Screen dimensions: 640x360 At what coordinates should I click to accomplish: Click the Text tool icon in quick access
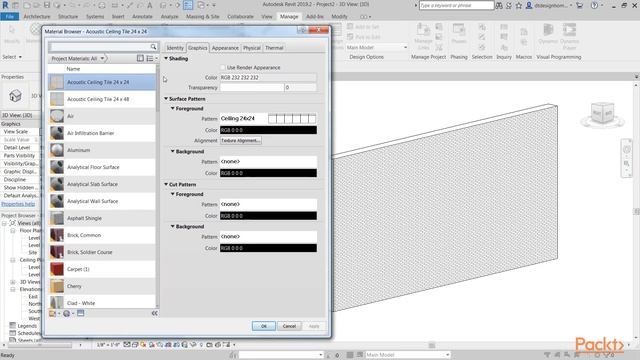click(150, 5)
